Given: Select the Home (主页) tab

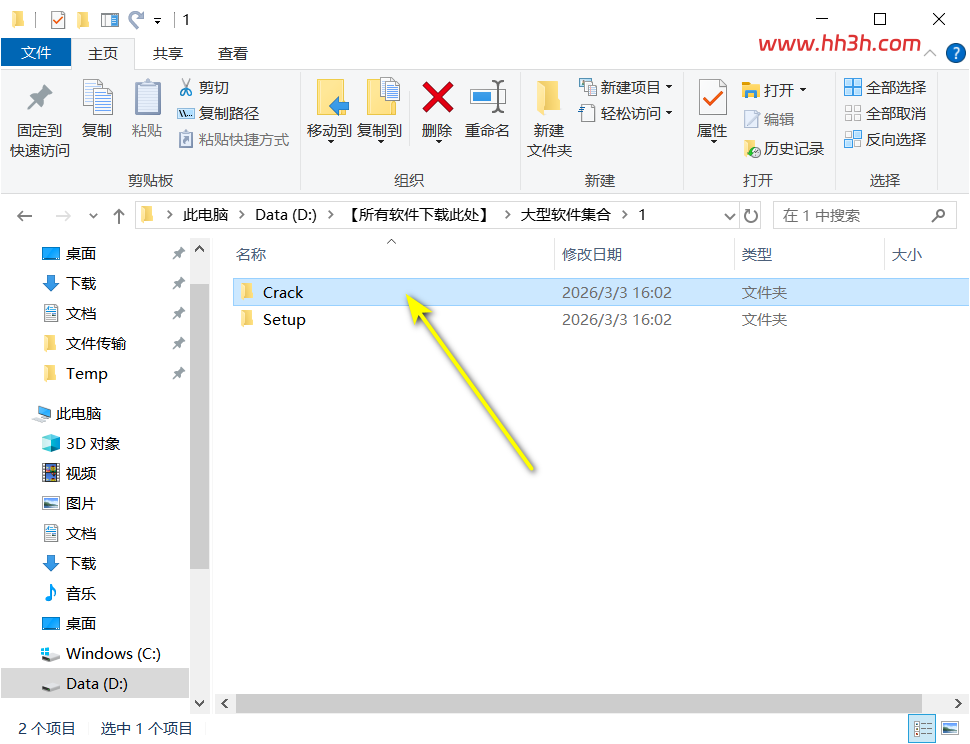Looking at the screenshot, I should point(103,53).
